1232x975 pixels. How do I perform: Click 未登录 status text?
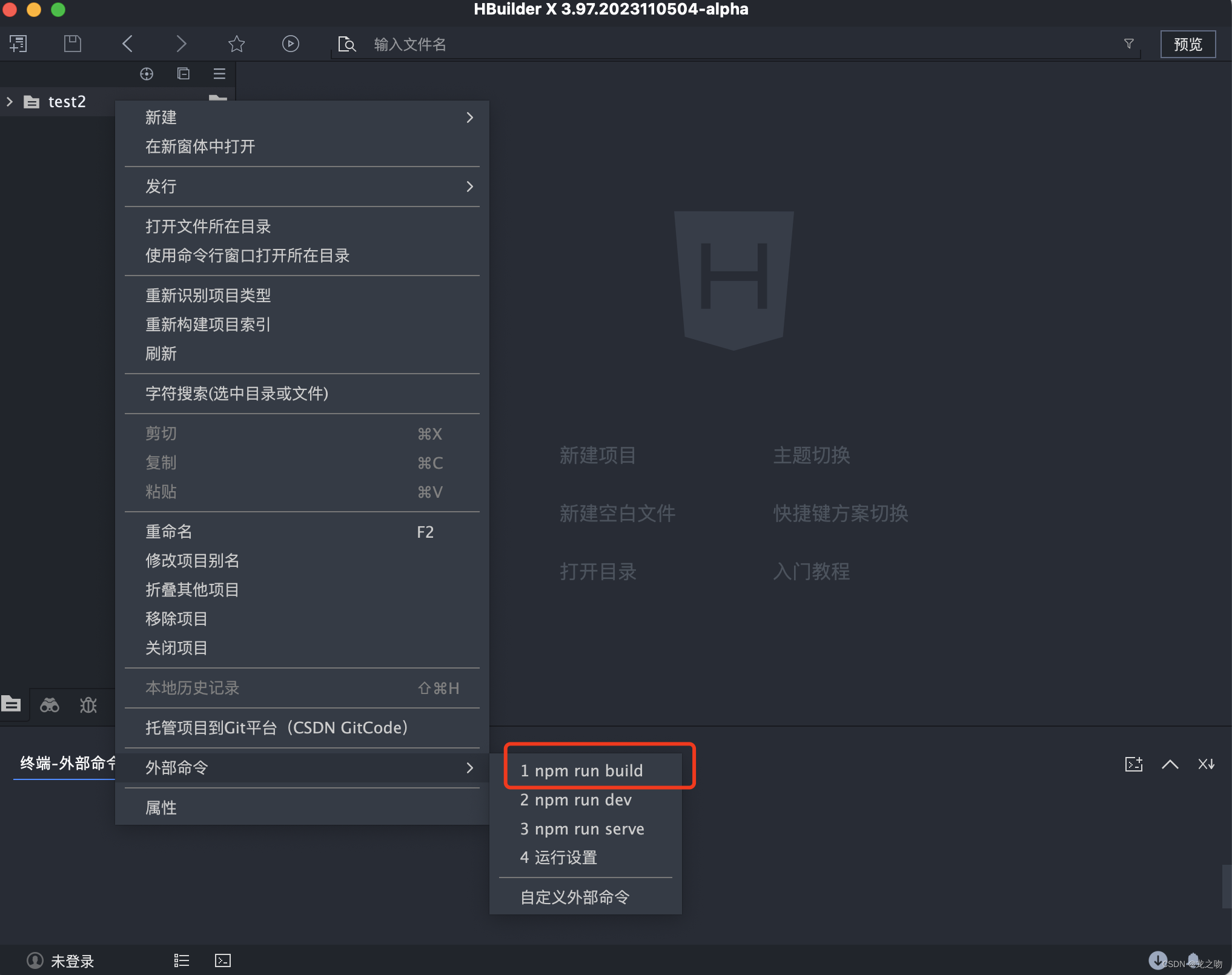[x=73, y=961]
